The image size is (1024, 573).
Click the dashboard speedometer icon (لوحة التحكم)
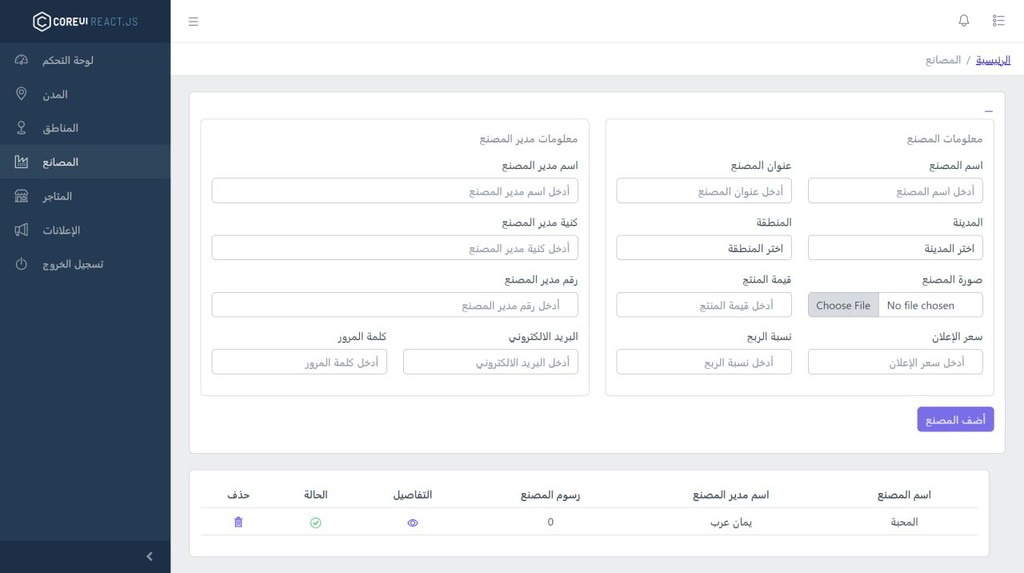pyautogui.click(x=22, y=60)
